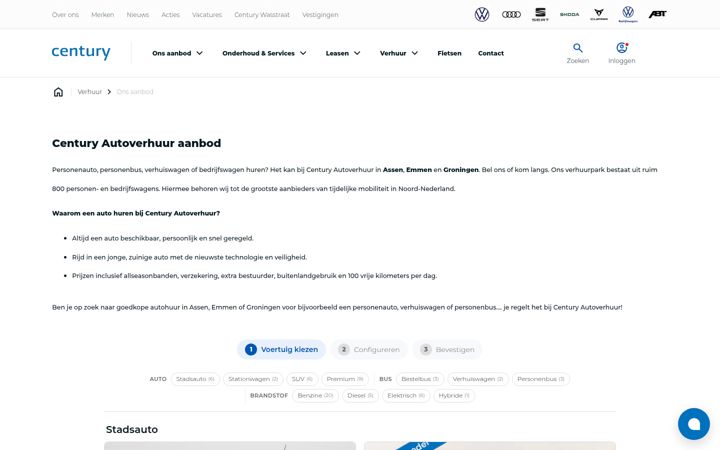720x450 pixels.
Task: Open the Merken link
Action: (102, 15)
